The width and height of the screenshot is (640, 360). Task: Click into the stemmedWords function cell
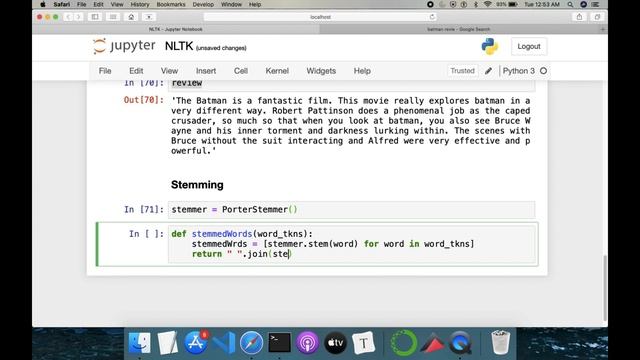coord(351,244)
